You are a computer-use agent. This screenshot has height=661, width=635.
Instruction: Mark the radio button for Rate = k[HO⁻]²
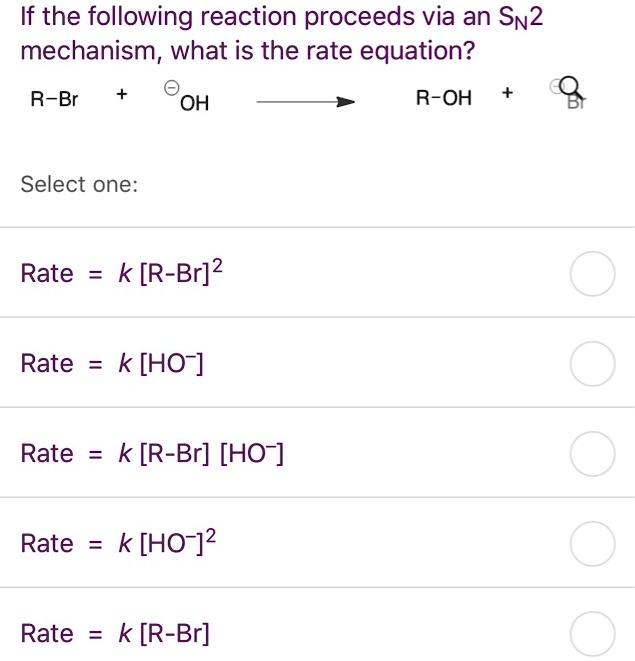coord(592,544)
